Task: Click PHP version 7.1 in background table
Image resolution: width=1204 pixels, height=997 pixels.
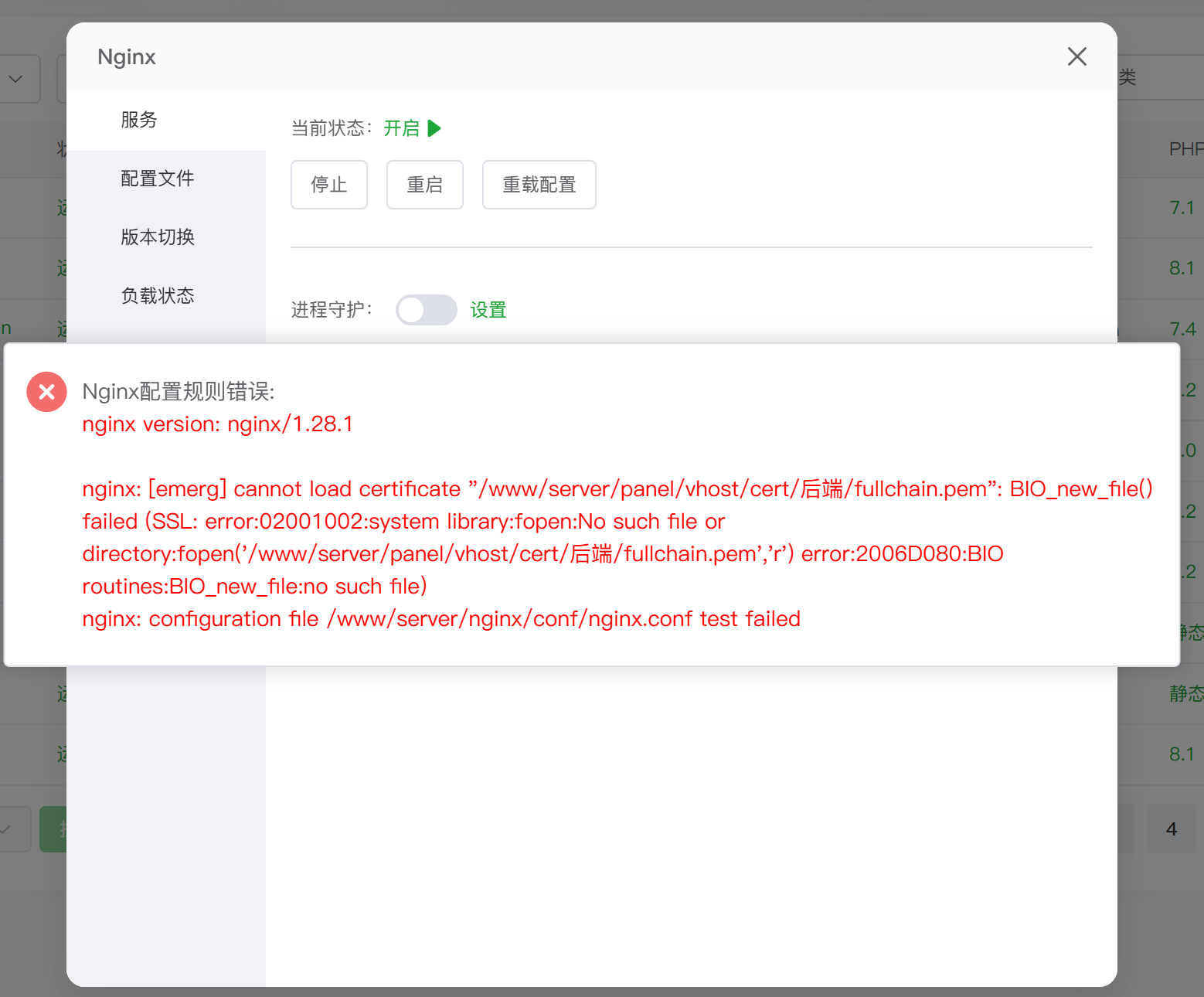Action: point(1182,208)
